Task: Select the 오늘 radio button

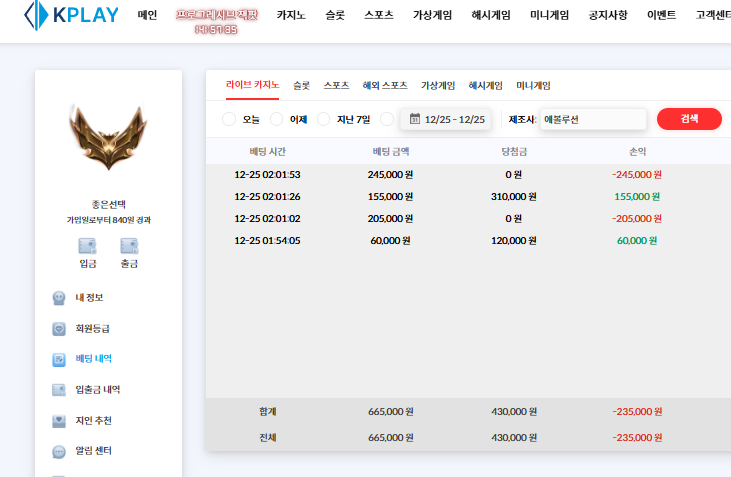Action: pyautogui.click(x=229, y=120)
